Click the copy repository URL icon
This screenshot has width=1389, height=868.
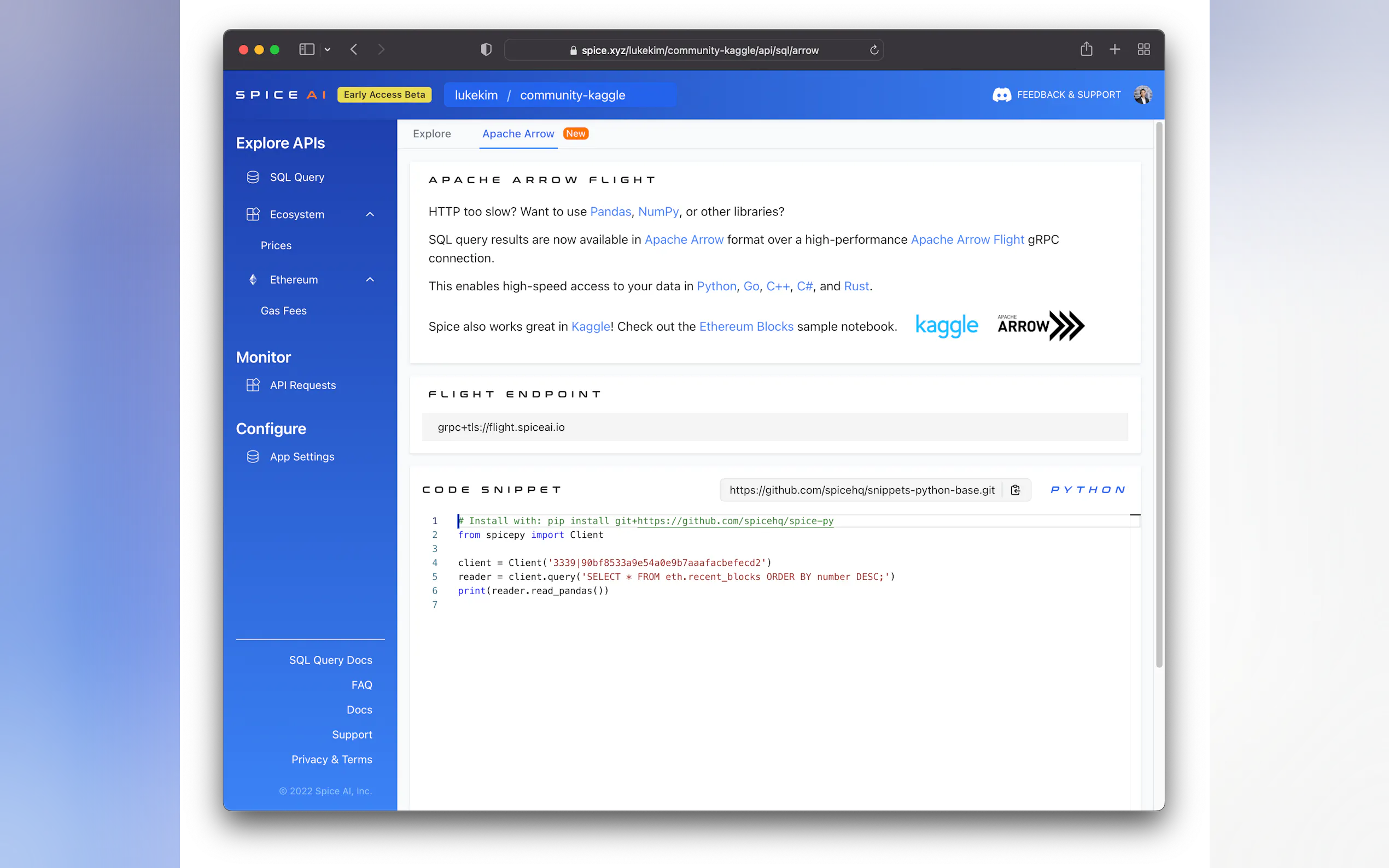pyautogui.click(x=1015, y=490)
